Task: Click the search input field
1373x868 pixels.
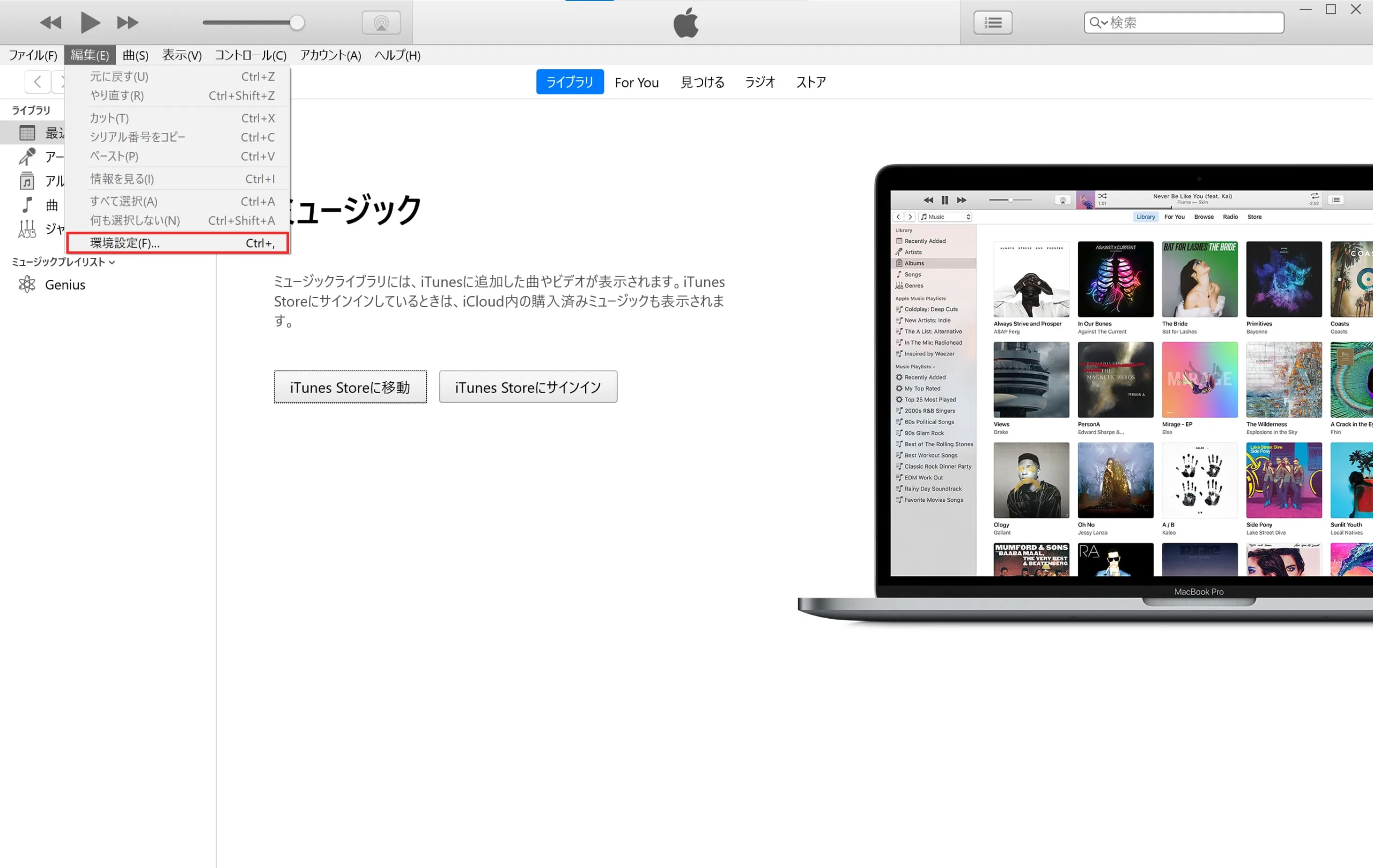Action: (1185, 22)
